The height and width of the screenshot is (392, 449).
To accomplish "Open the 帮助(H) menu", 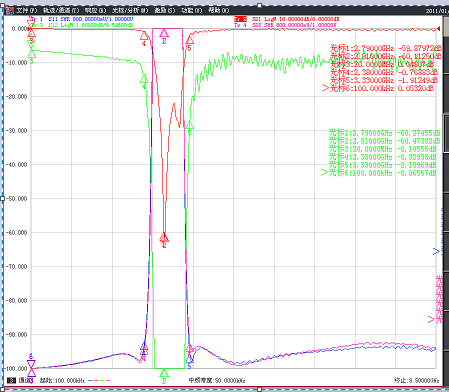I will [219, 10].
